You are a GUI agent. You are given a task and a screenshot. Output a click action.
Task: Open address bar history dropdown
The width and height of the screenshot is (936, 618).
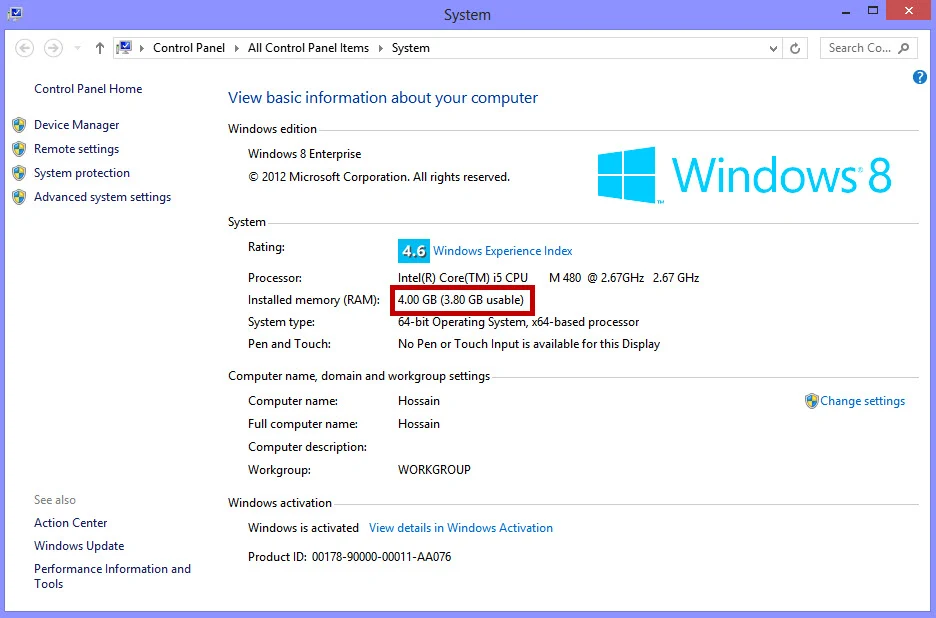(x=773, y=48)
